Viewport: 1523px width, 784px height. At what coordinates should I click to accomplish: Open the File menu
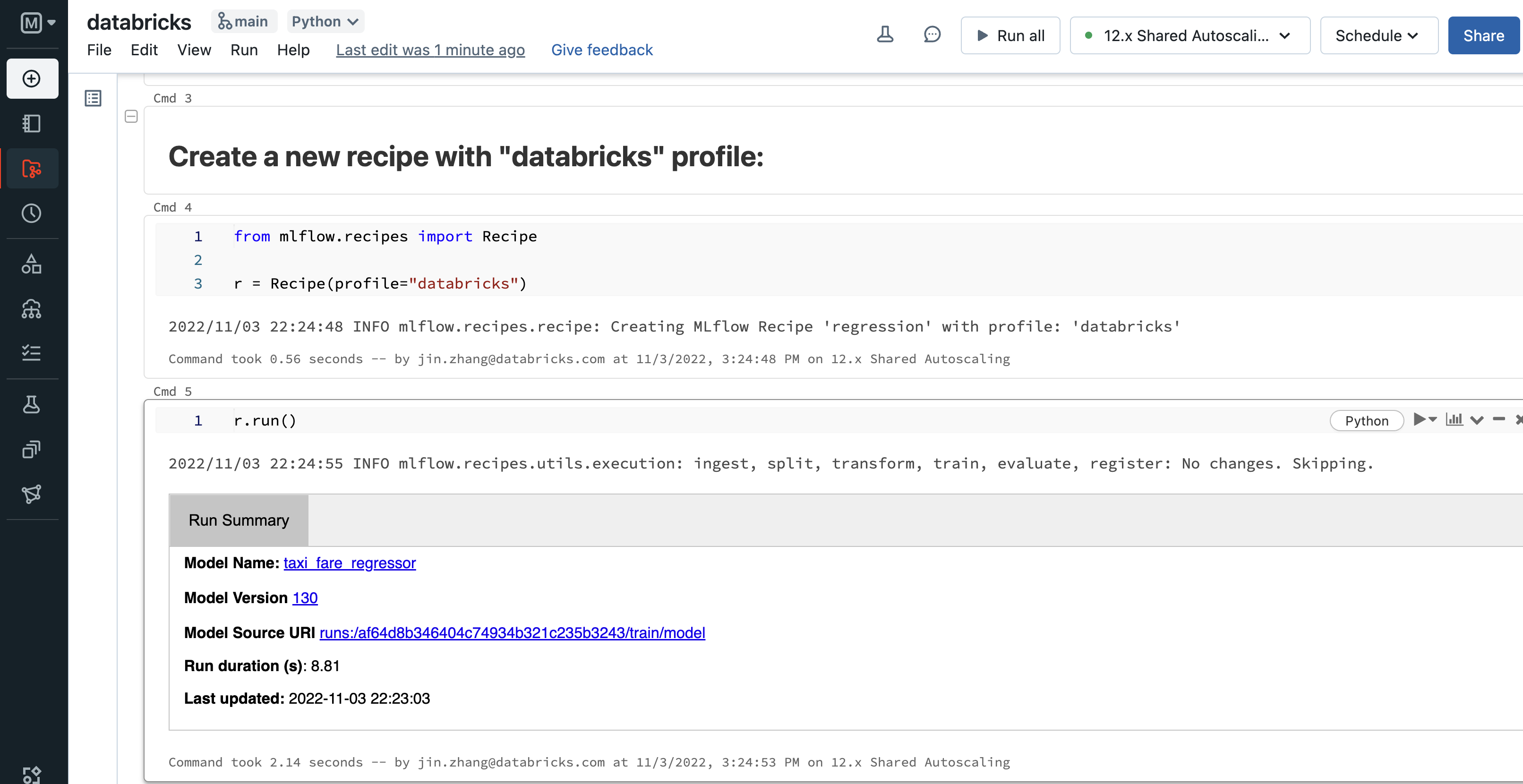pyautogui.click(x=99, y=50)
